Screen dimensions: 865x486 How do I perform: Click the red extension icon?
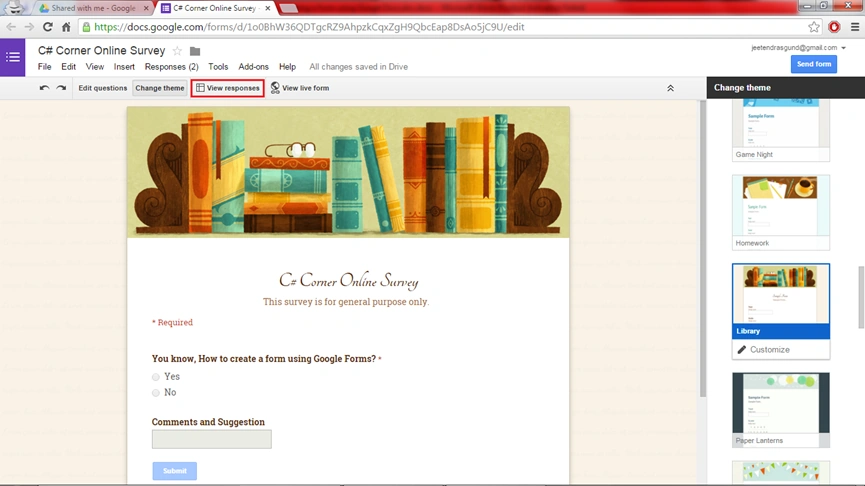click(834, 26)
